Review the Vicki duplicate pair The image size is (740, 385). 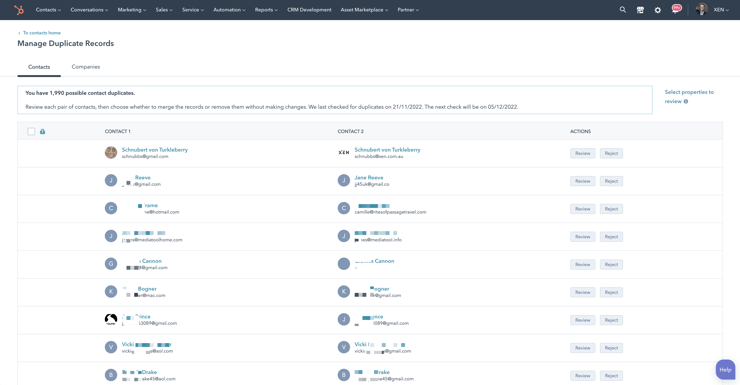pos(582,348)
